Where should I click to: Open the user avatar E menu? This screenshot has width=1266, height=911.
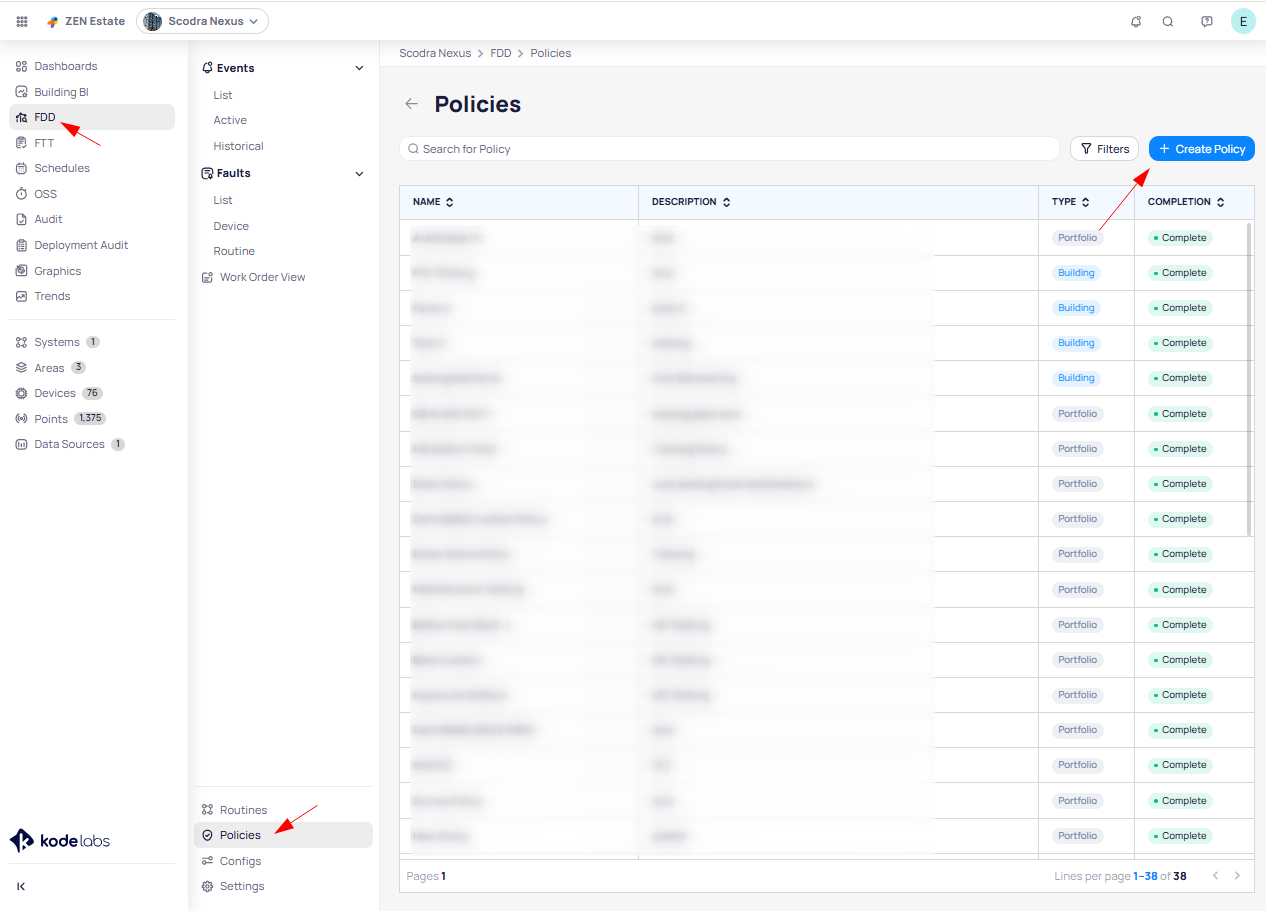click(x=1243, y=21)
